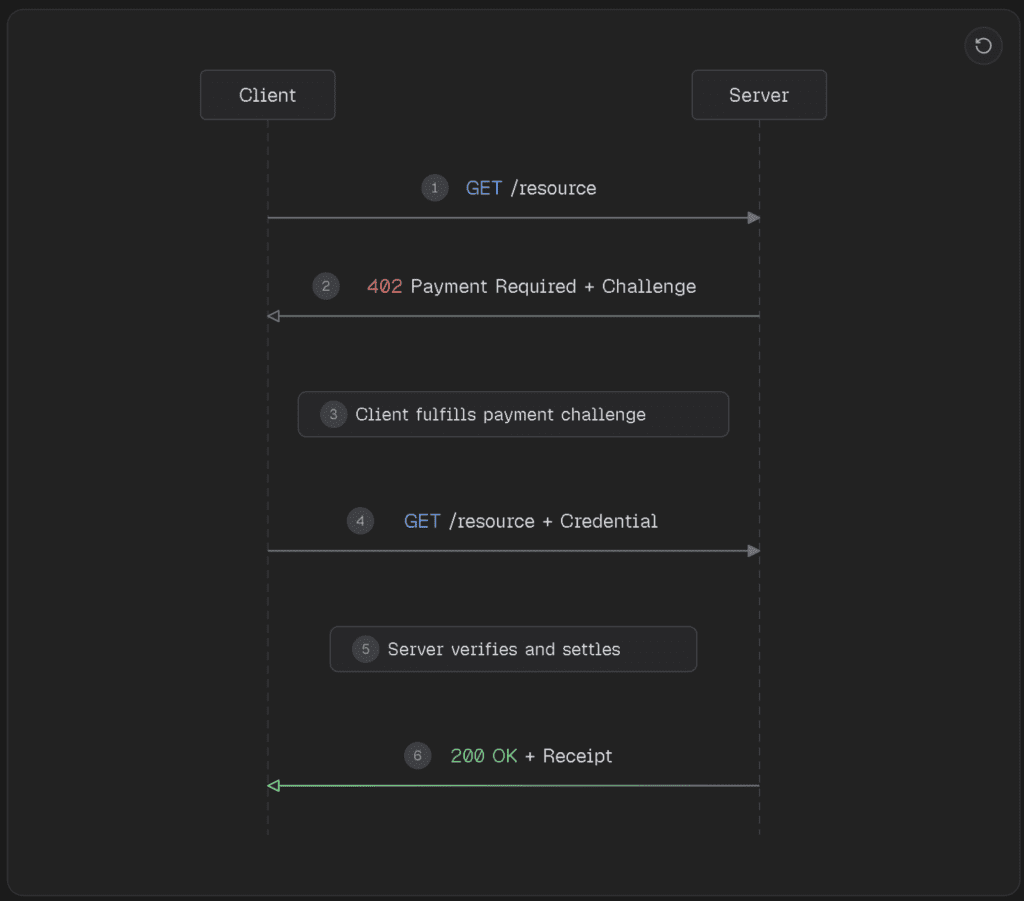Select "Server verifies and settles" box
This screenshot has width=1024, height=901.
(x=513, y=649)
